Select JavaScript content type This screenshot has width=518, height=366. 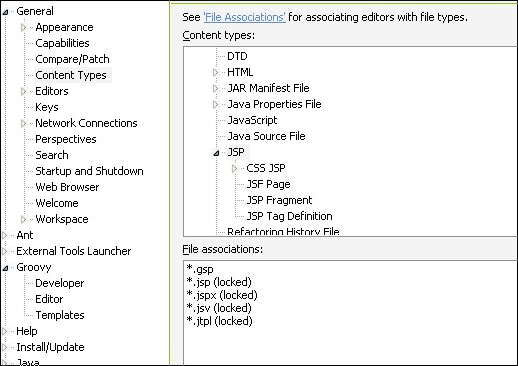(252, 120)
